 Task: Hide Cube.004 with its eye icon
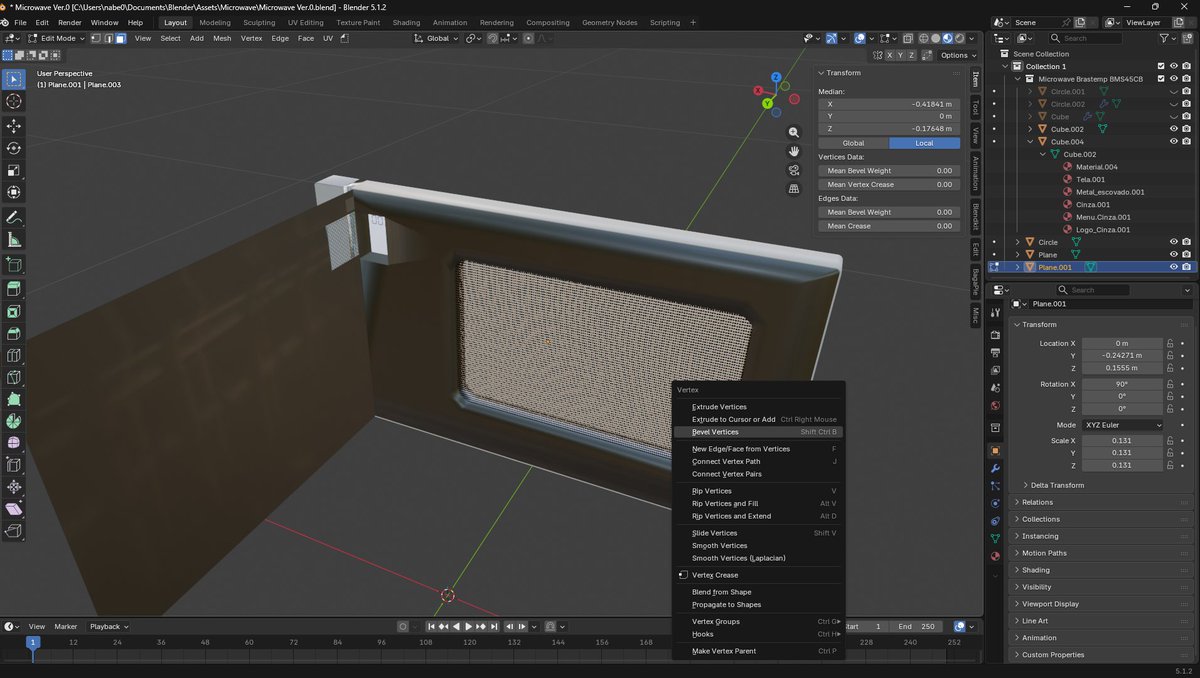coord(1174,142)
